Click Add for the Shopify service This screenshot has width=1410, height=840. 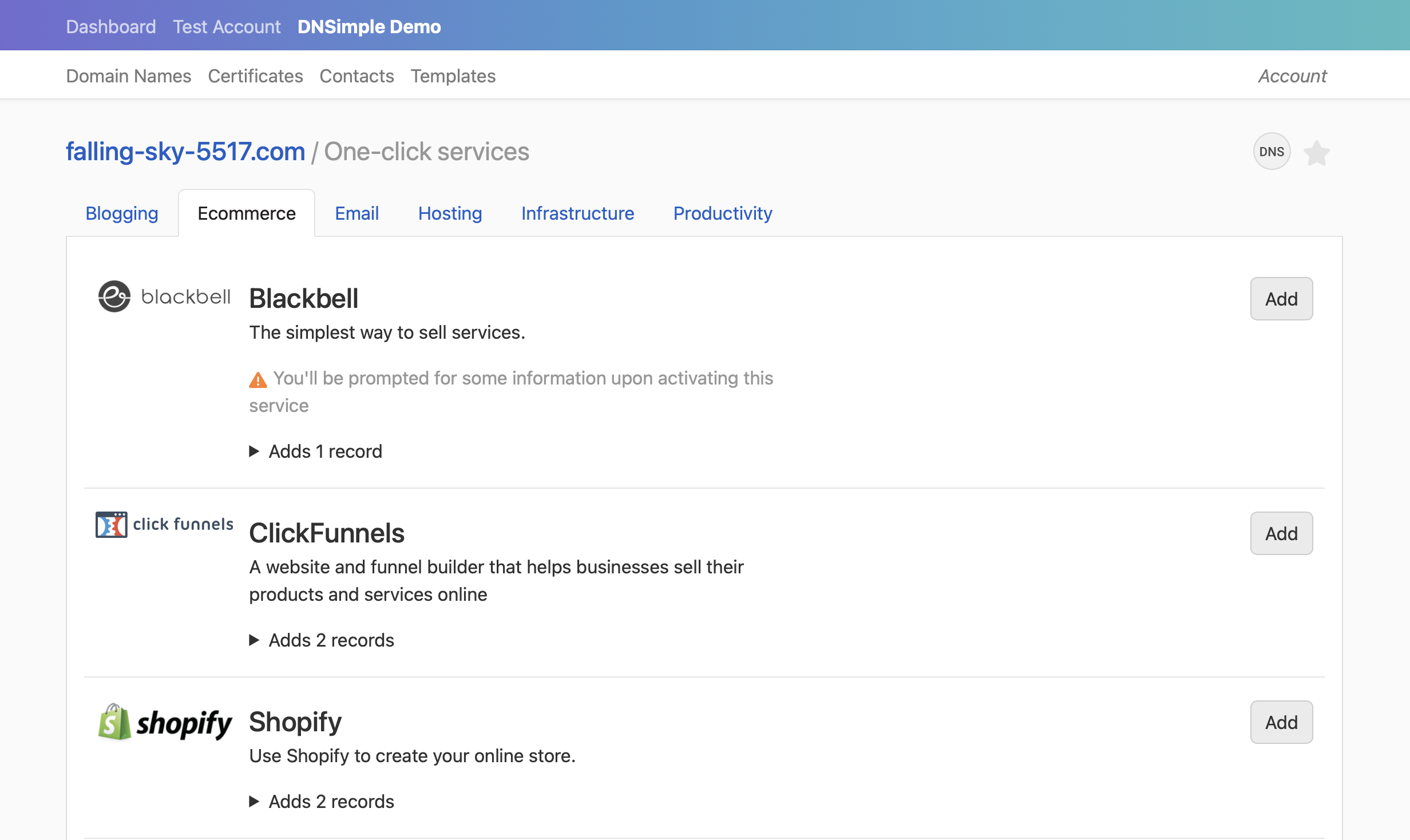1281,722
